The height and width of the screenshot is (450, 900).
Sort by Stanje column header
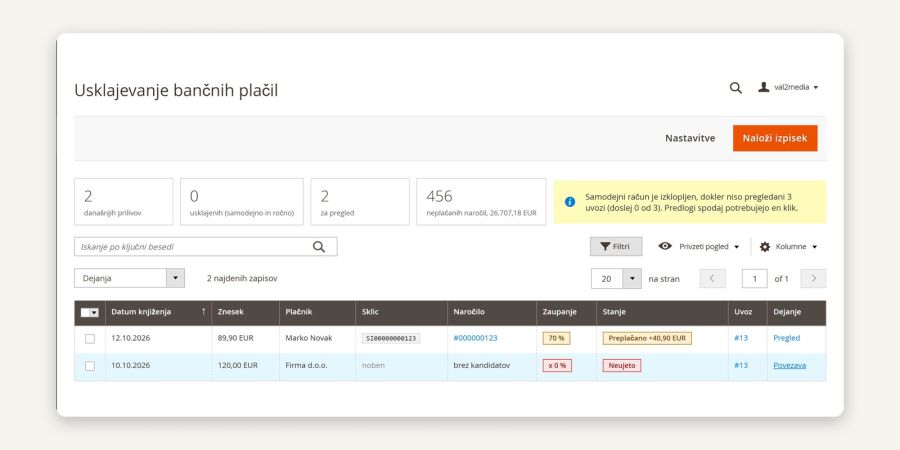pos(662,312)
